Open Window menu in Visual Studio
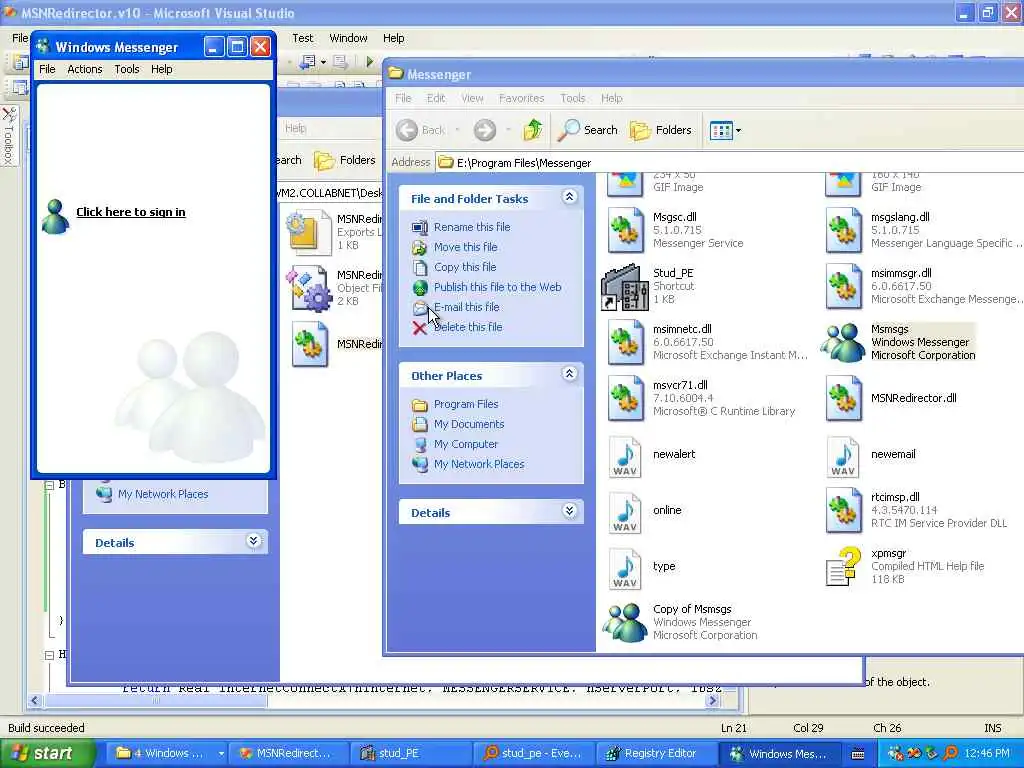 tap(348, 38)
